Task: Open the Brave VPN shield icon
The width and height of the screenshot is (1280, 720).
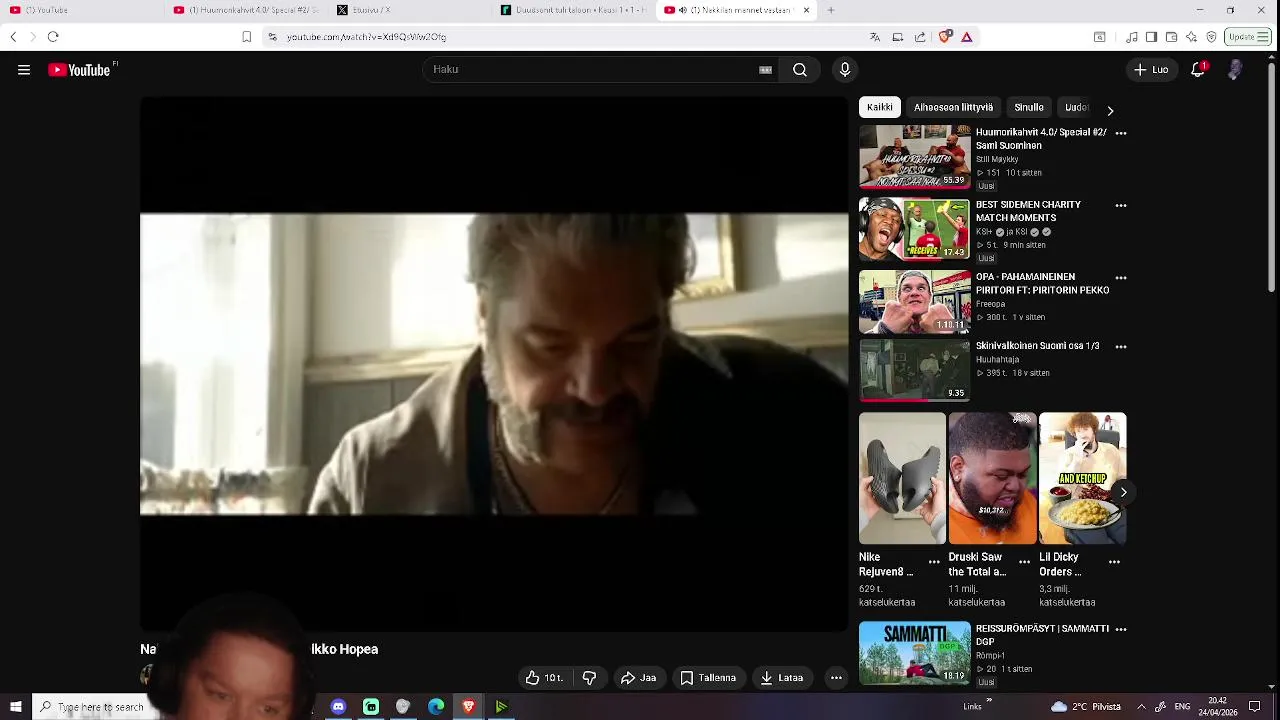Action: pyautogui.click(x=1211, y=37)
